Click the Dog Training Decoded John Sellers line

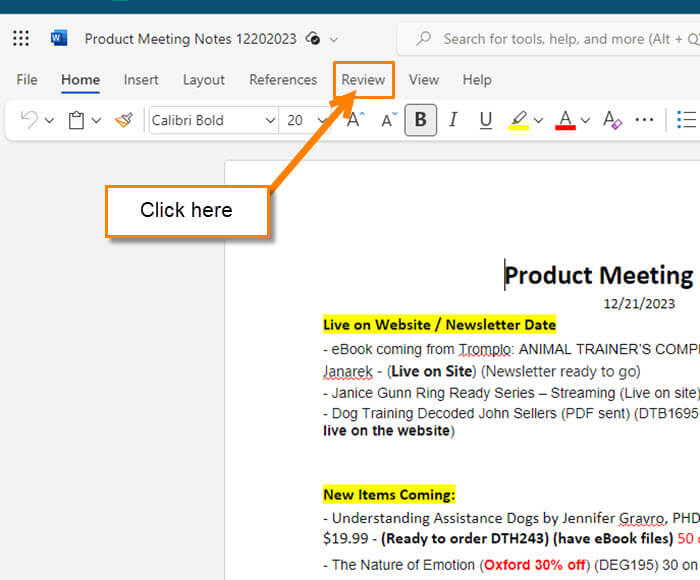click(x=511, y=413)
